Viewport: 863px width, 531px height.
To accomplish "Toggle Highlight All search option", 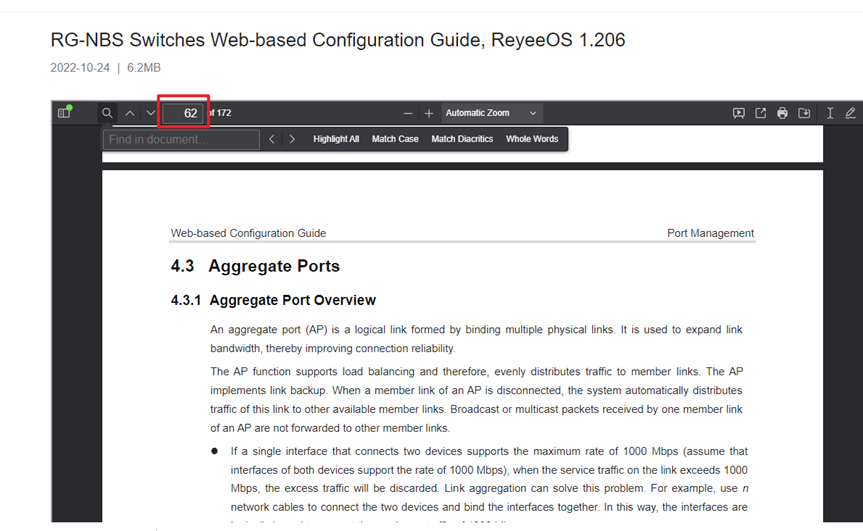I will [335, 139].
